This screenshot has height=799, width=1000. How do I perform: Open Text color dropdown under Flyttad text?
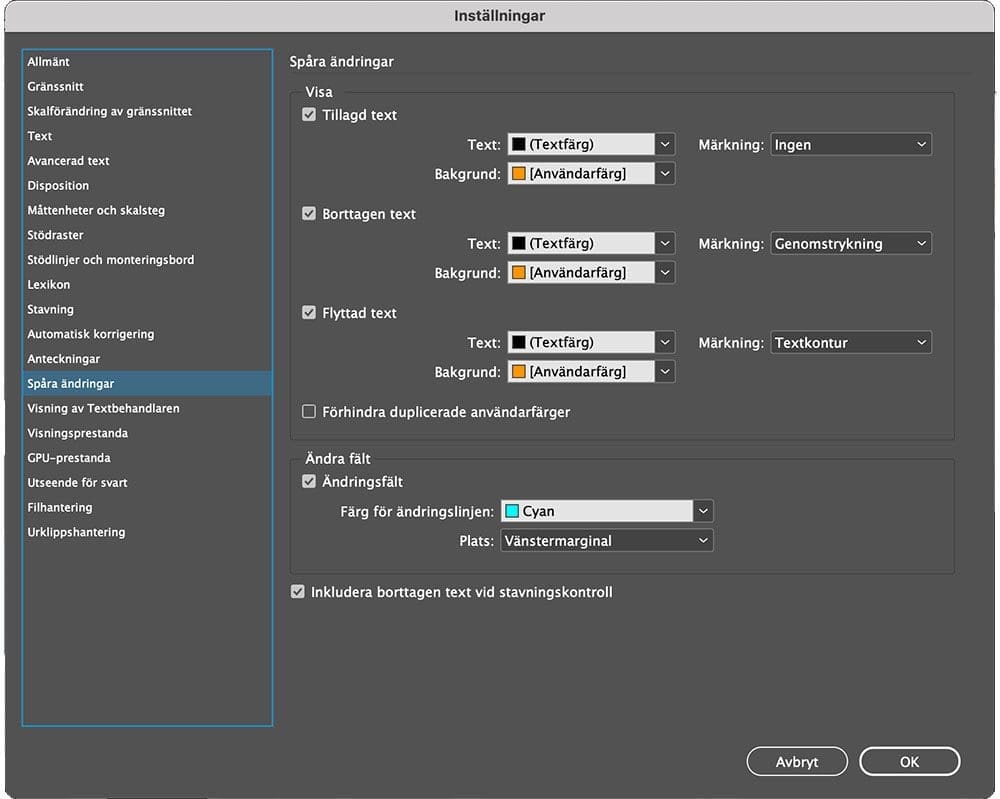591,342
